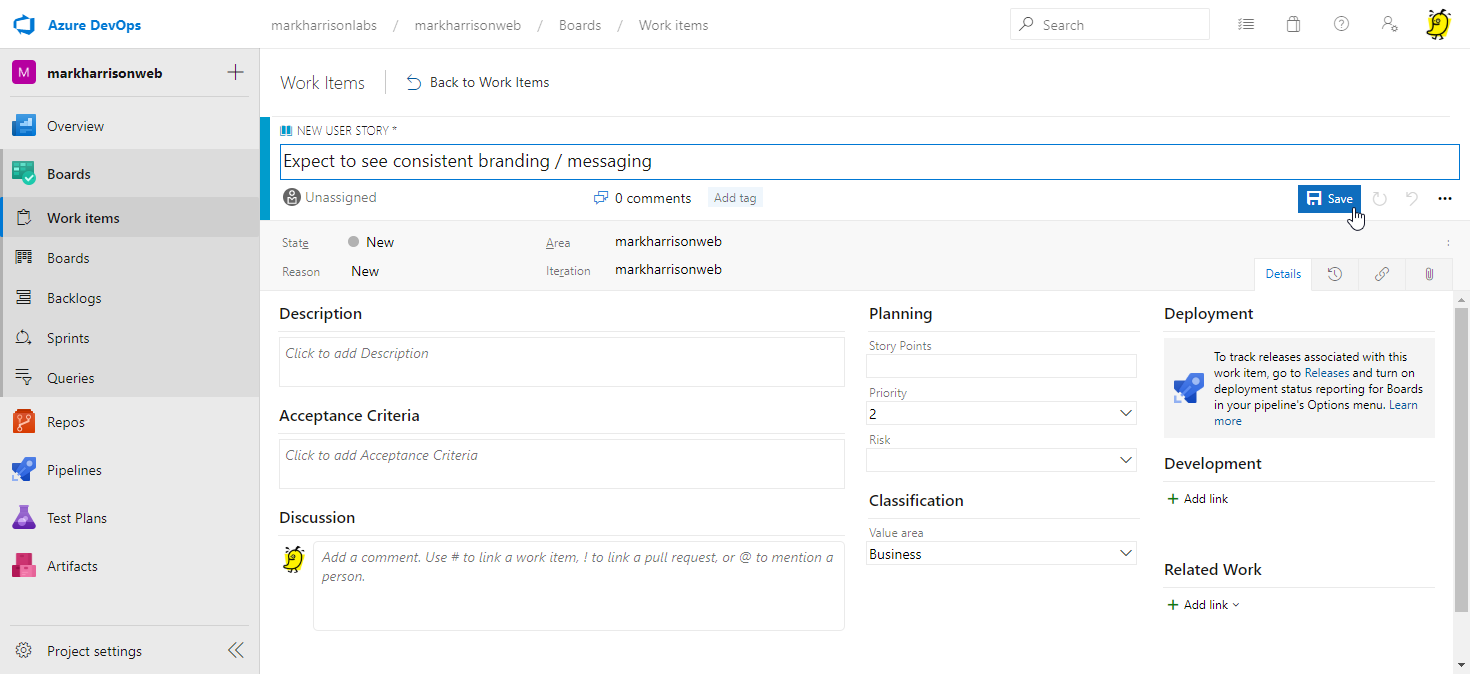The image size is (1470, 674).
Task: Open user settings icon in header
Action: (1389, 25)
